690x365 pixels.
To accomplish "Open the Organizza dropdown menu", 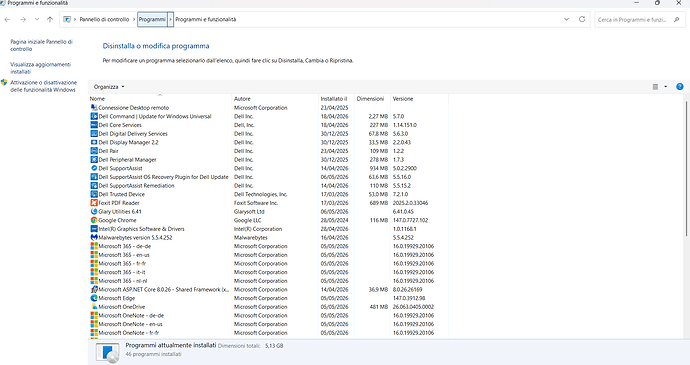I will [x=109, y=87].
